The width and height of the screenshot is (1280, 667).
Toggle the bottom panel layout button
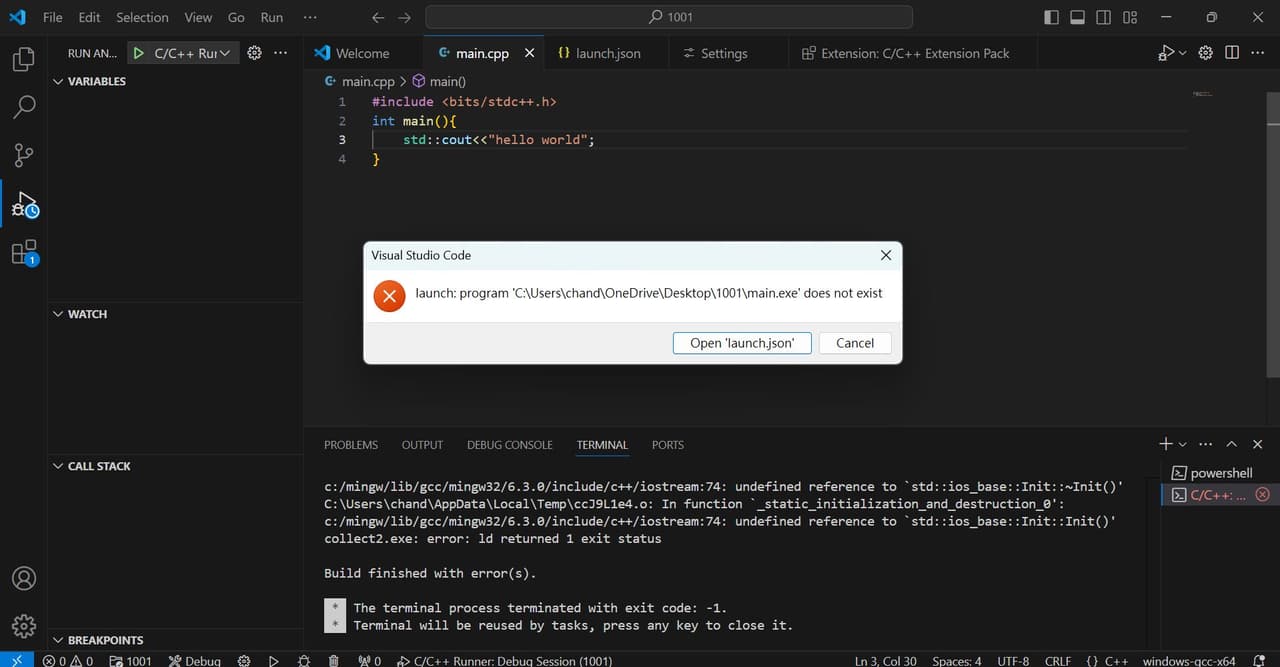[1077, 17]
